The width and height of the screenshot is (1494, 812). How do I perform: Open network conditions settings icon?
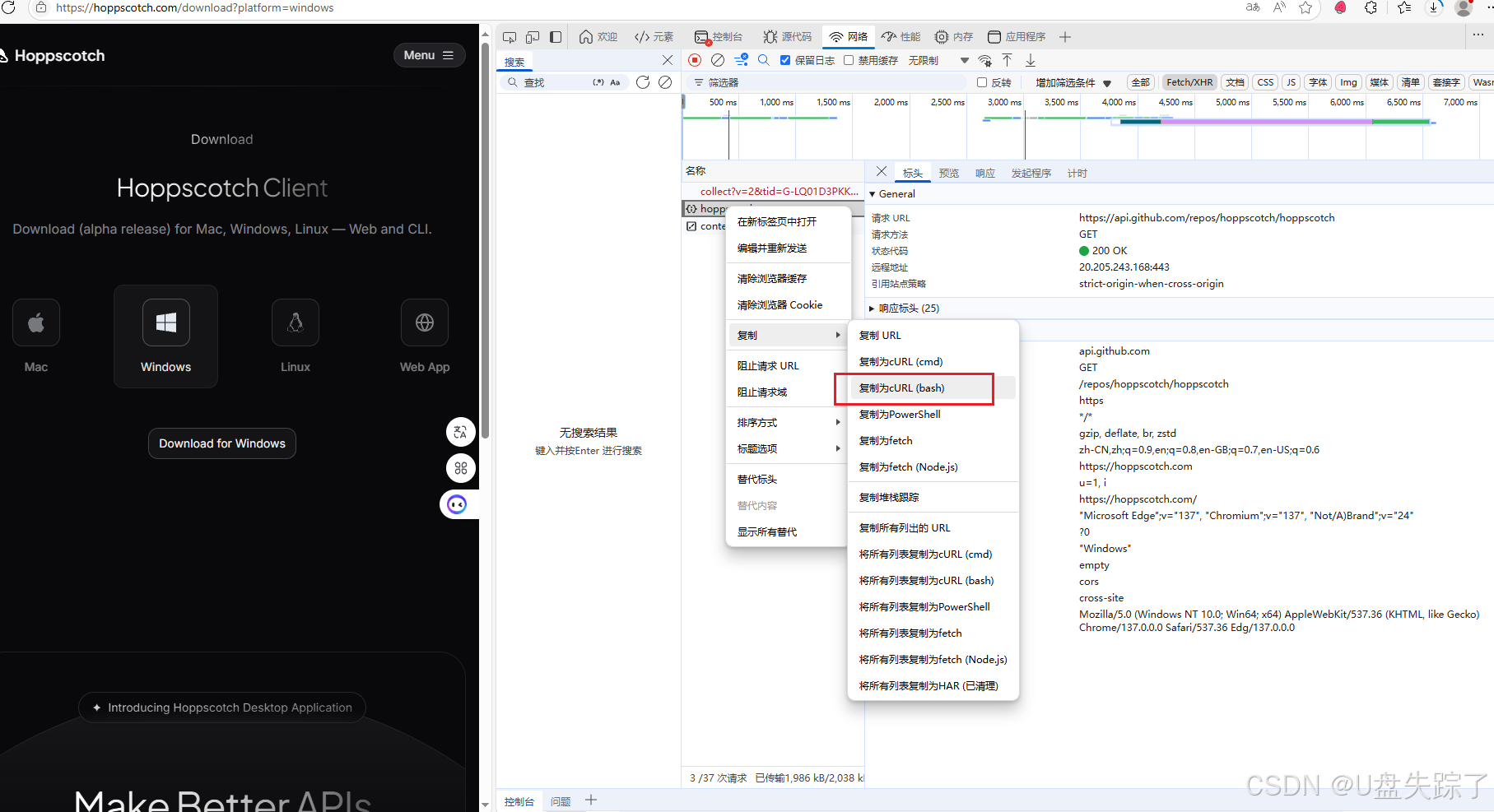pos(985,60)
